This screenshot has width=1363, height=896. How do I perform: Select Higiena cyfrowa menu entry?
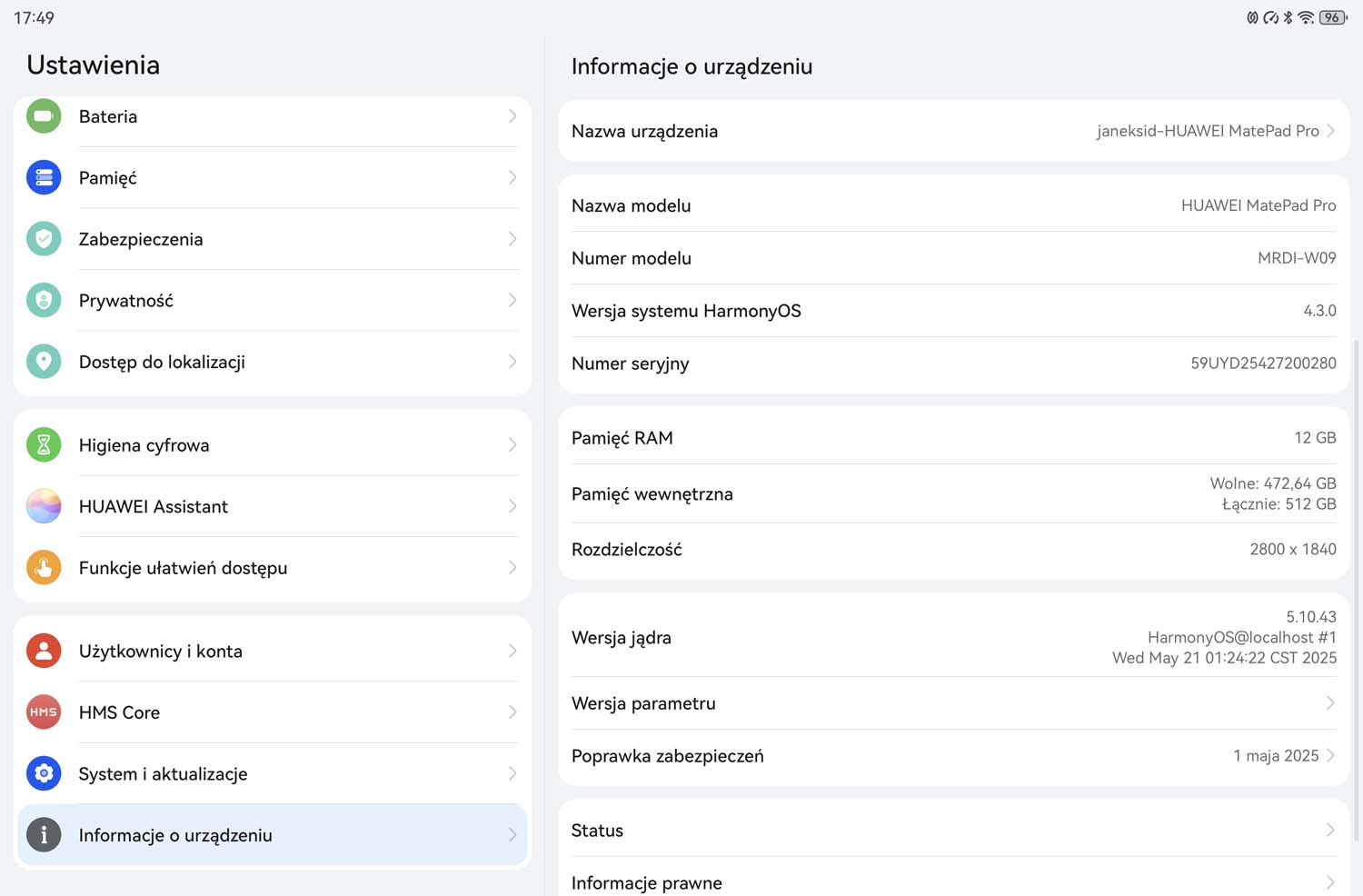[273, 444]
